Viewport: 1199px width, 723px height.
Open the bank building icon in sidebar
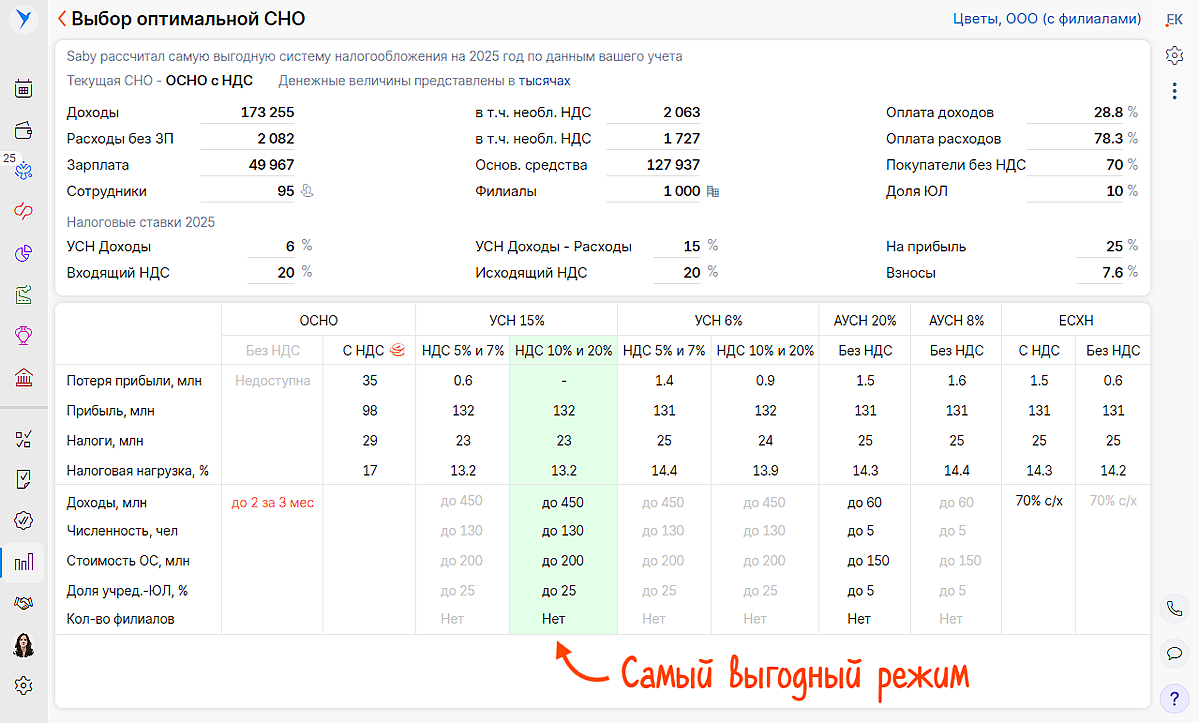coord(24,377)
